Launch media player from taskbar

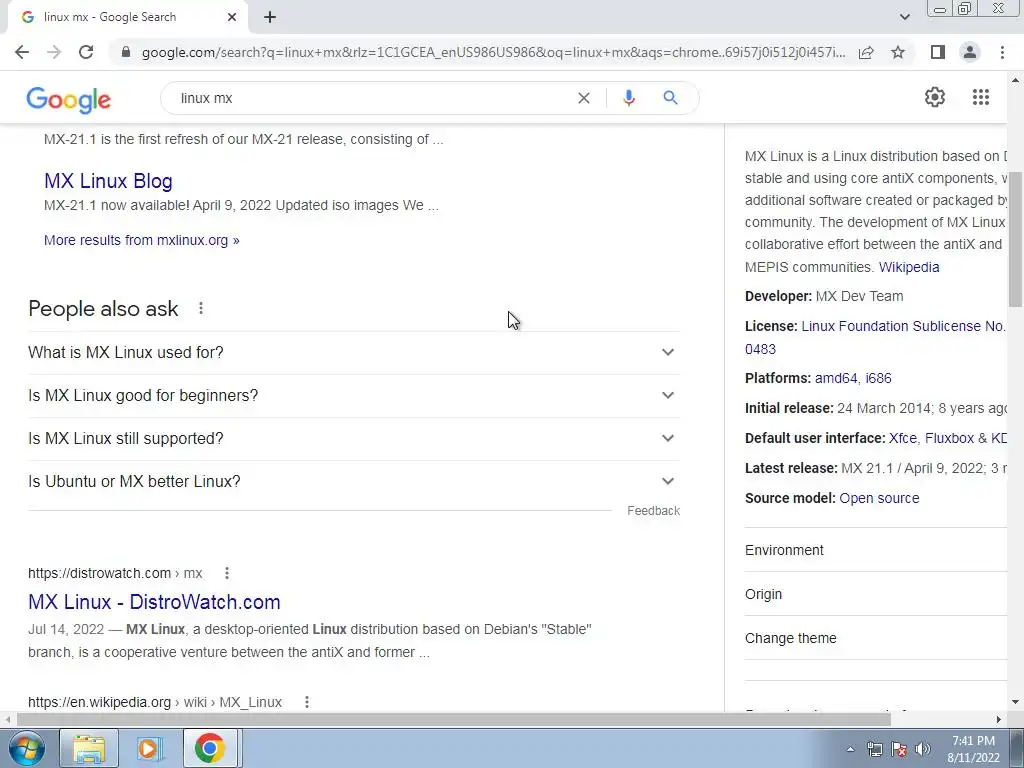[149, 748]
